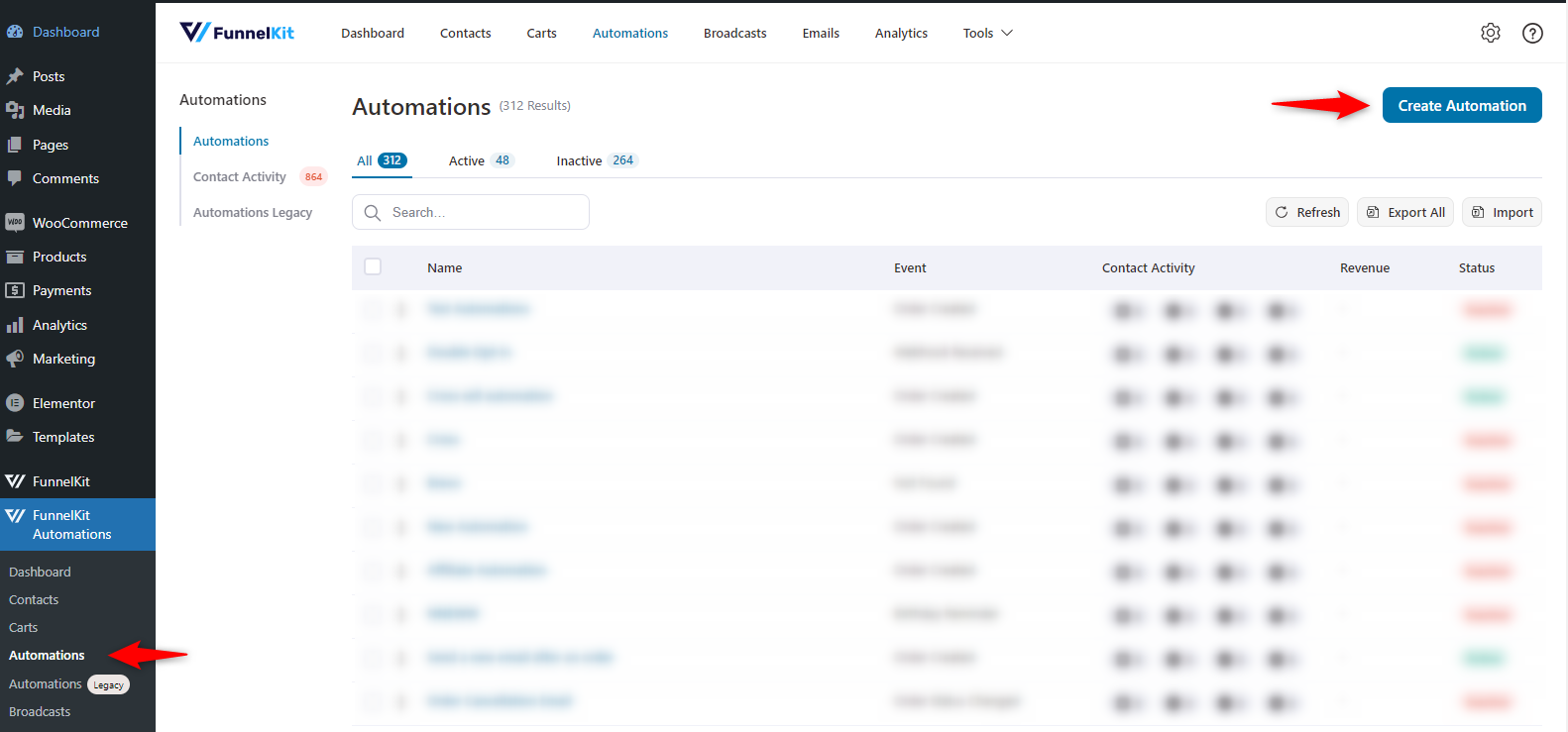Select Automations in left sub-menu
Image resolution: width=1568 pixels, height=732 pixels.
[231, 141]
